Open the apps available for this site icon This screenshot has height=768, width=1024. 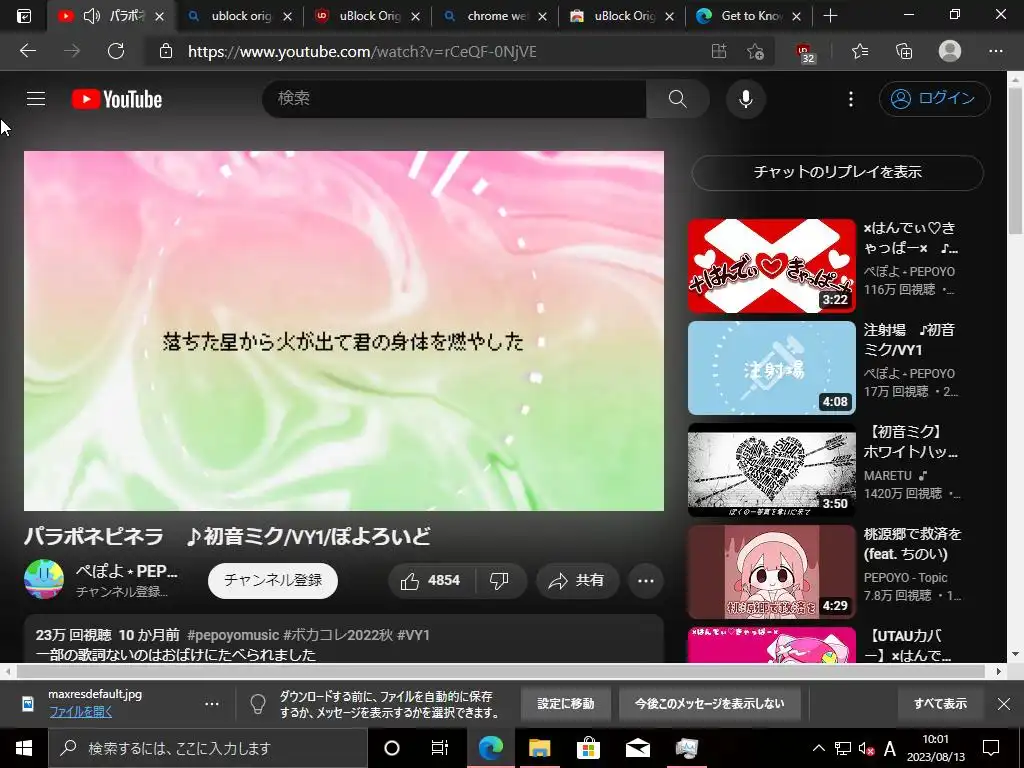(719, 51)
